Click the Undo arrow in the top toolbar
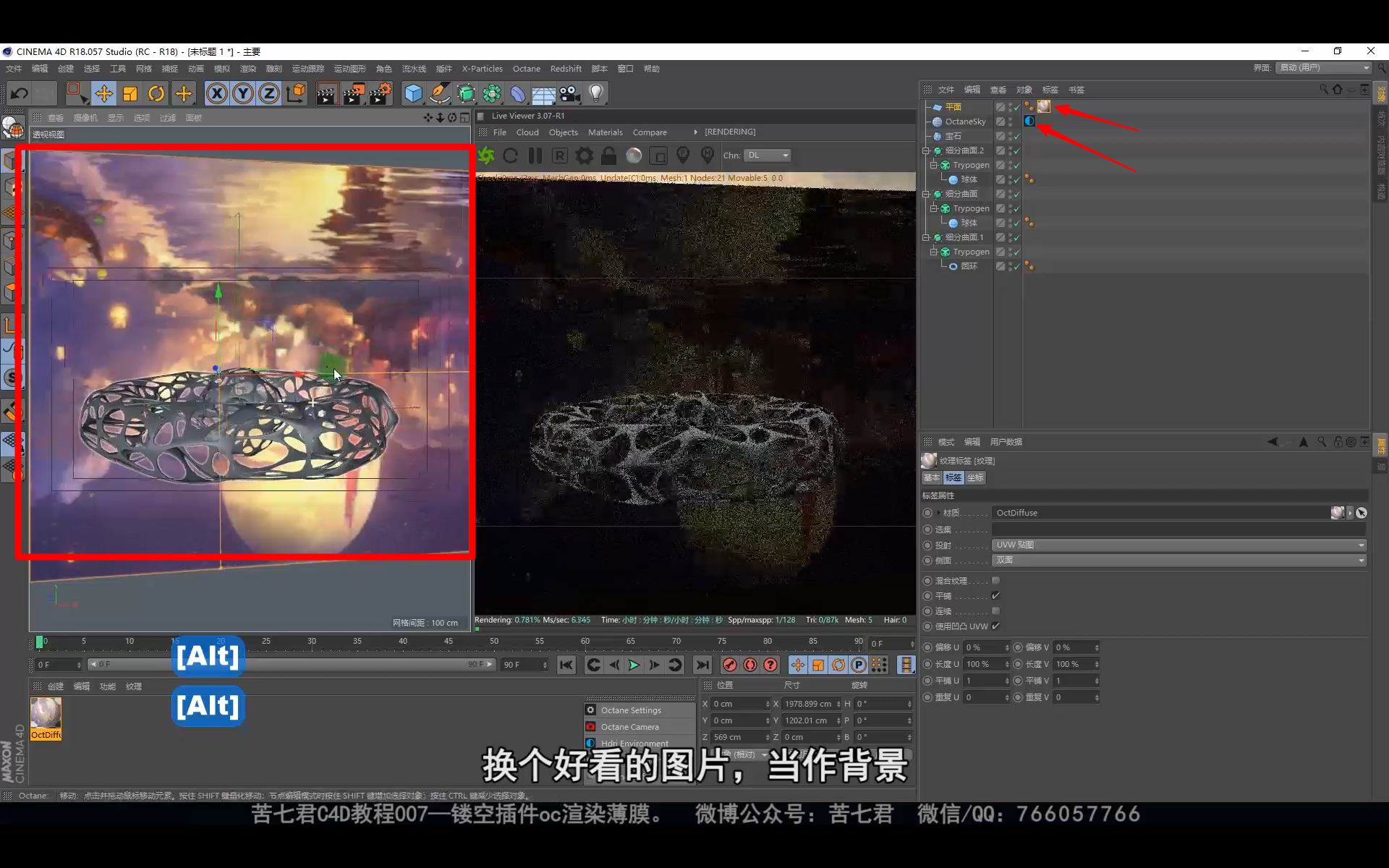 (20, 93)
